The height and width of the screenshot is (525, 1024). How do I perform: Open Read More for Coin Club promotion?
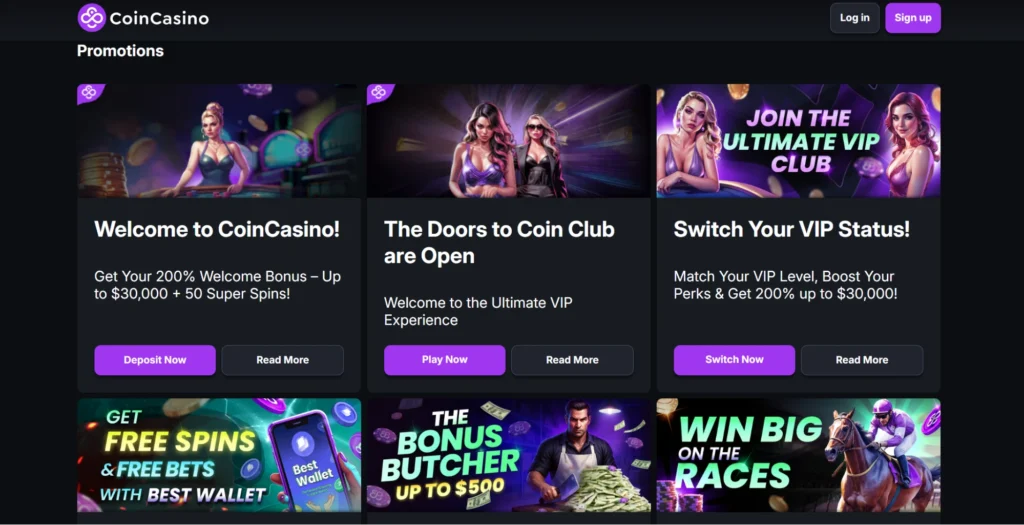coord(572,360)
